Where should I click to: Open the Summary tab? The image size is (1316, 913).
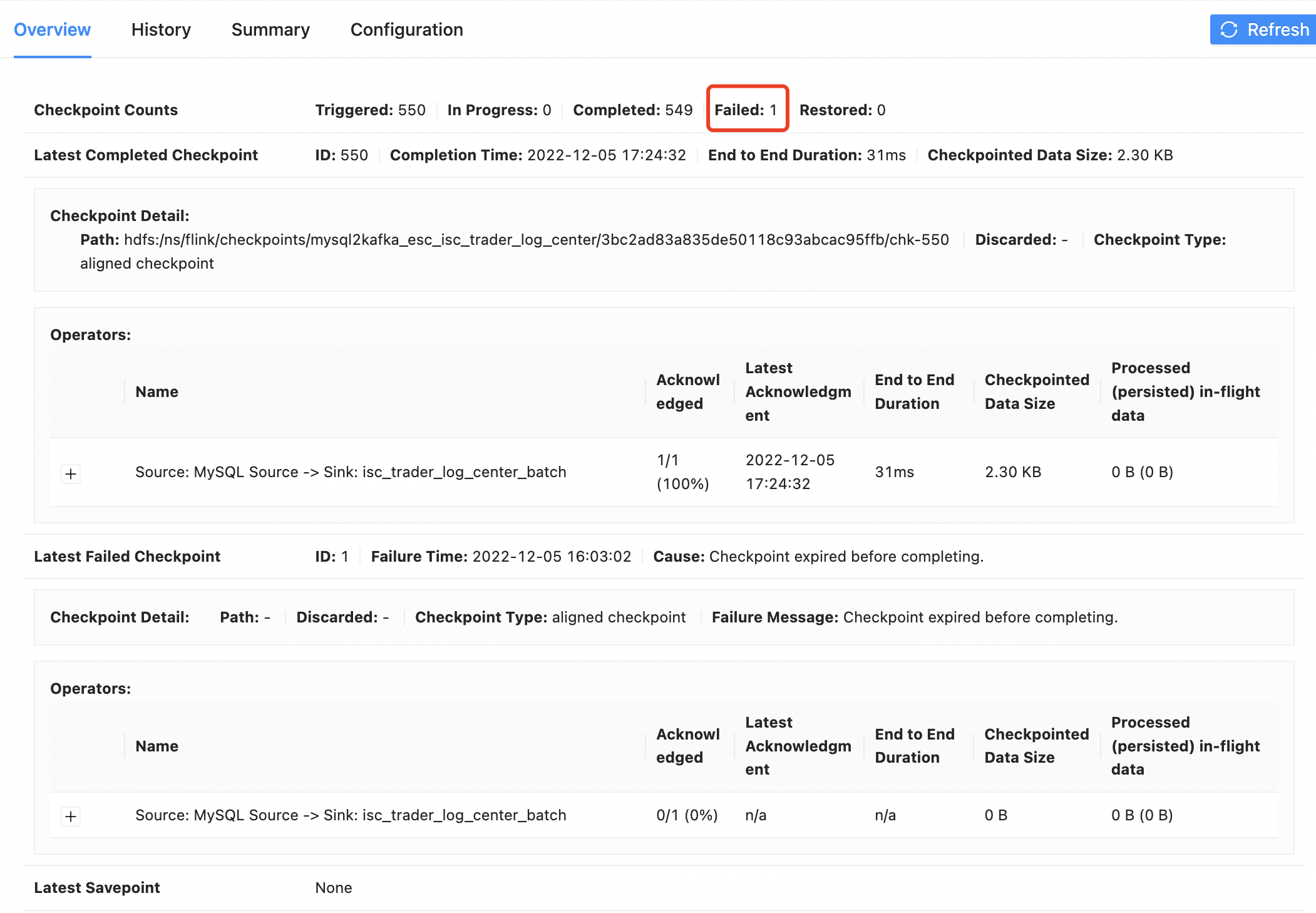click(x=270, y=29)
